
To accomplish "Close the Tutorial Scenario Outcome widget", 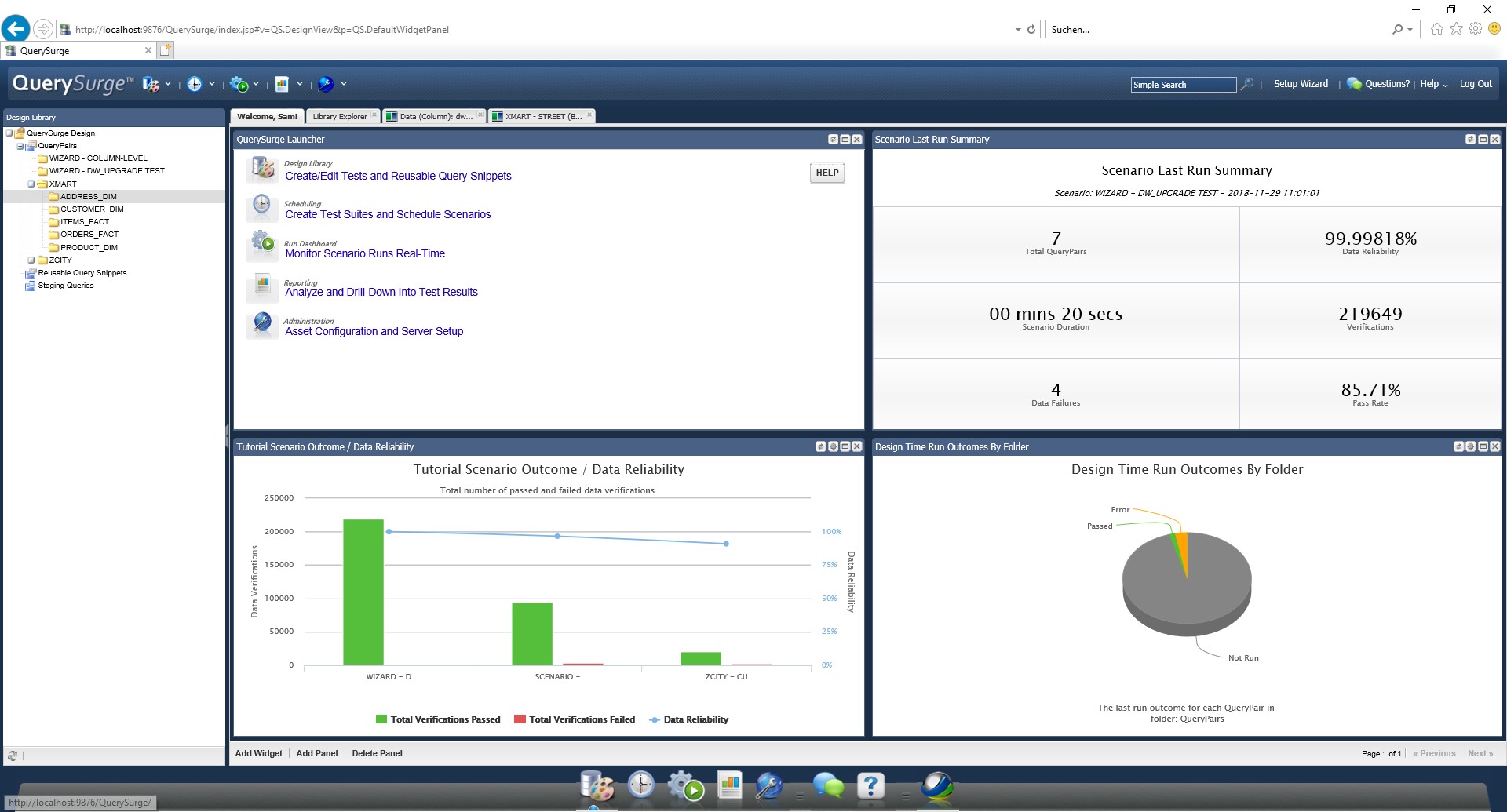I will [857, 447].
